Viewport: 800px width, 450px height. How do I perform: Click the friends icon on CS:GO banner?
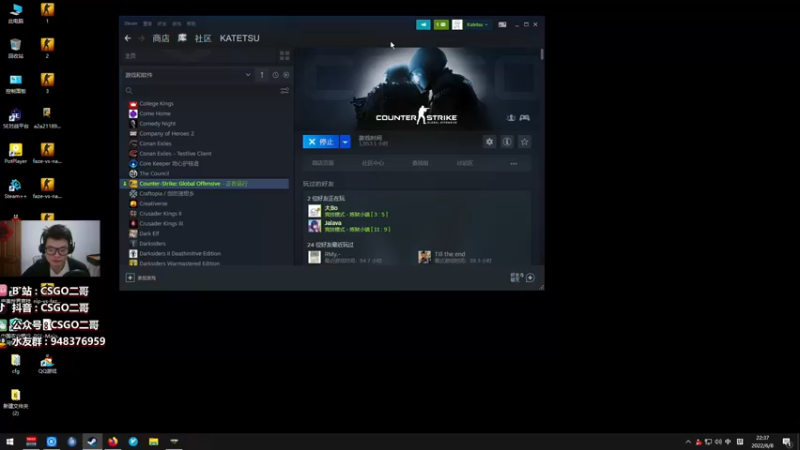click(511, 118)
